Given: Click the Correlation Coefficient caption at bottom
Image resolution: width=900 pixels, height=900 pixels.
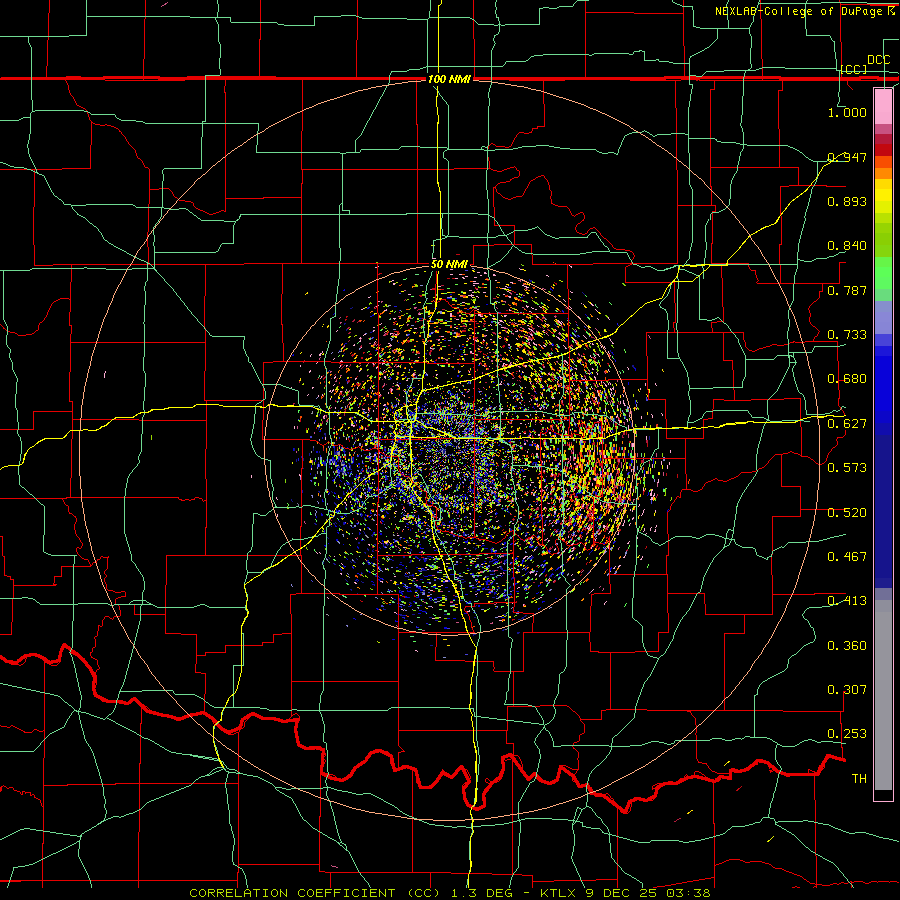Looking at the screenshot, I should tap(449, 893).
